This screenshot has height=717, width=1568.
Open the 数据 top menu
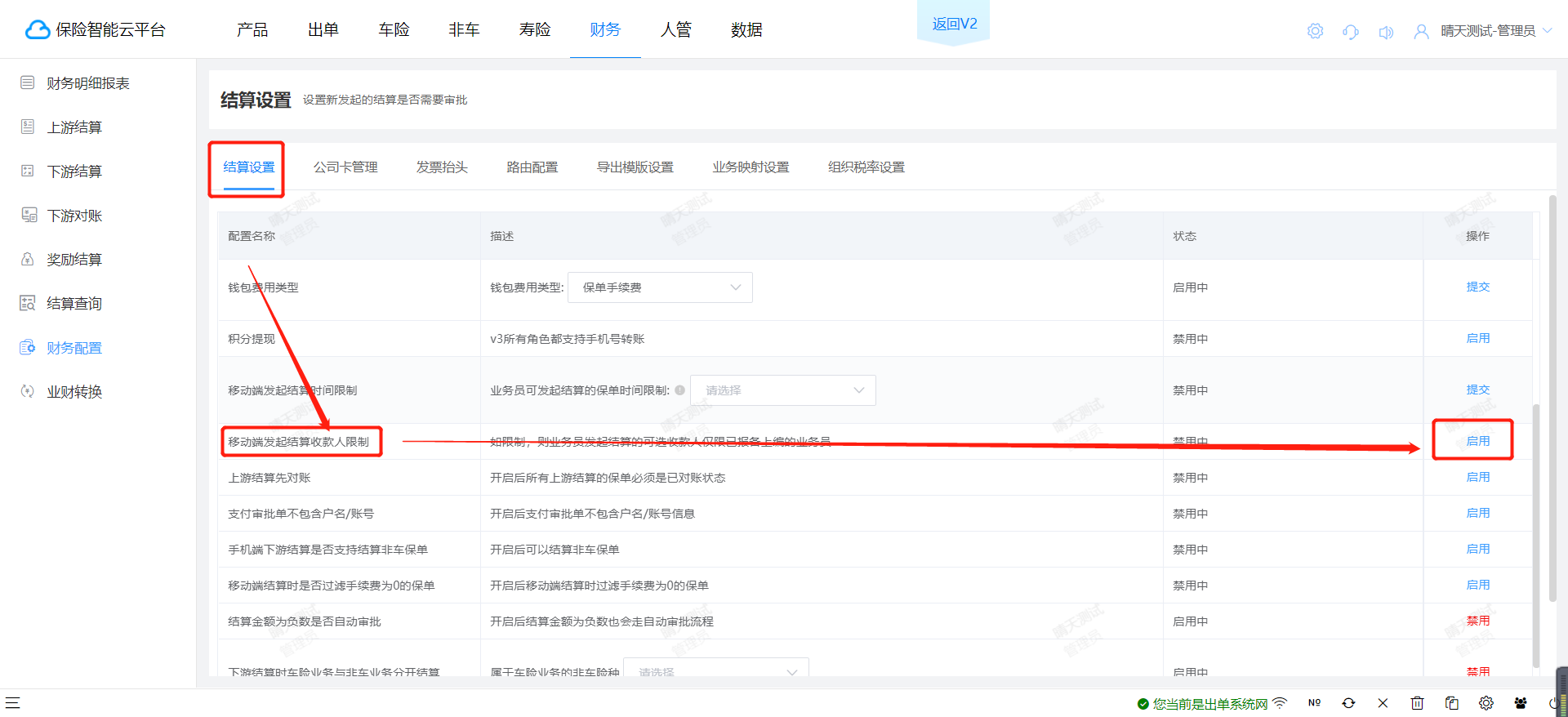pyautogui.click(x=746, y=29)
